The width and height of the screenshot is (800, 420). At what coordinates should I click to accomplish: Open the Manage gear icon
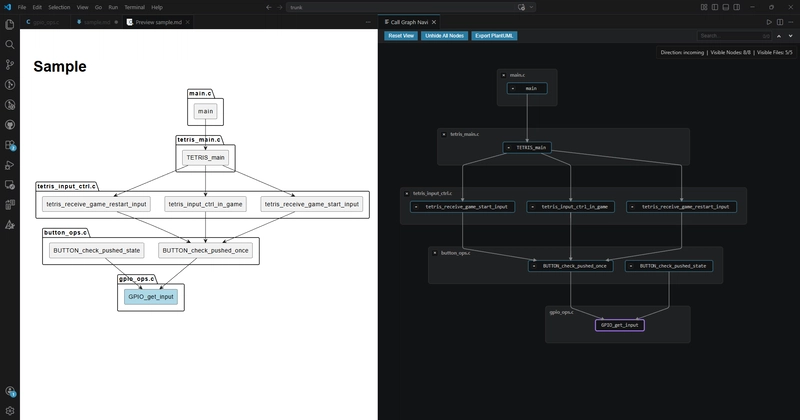pos(10,411)
